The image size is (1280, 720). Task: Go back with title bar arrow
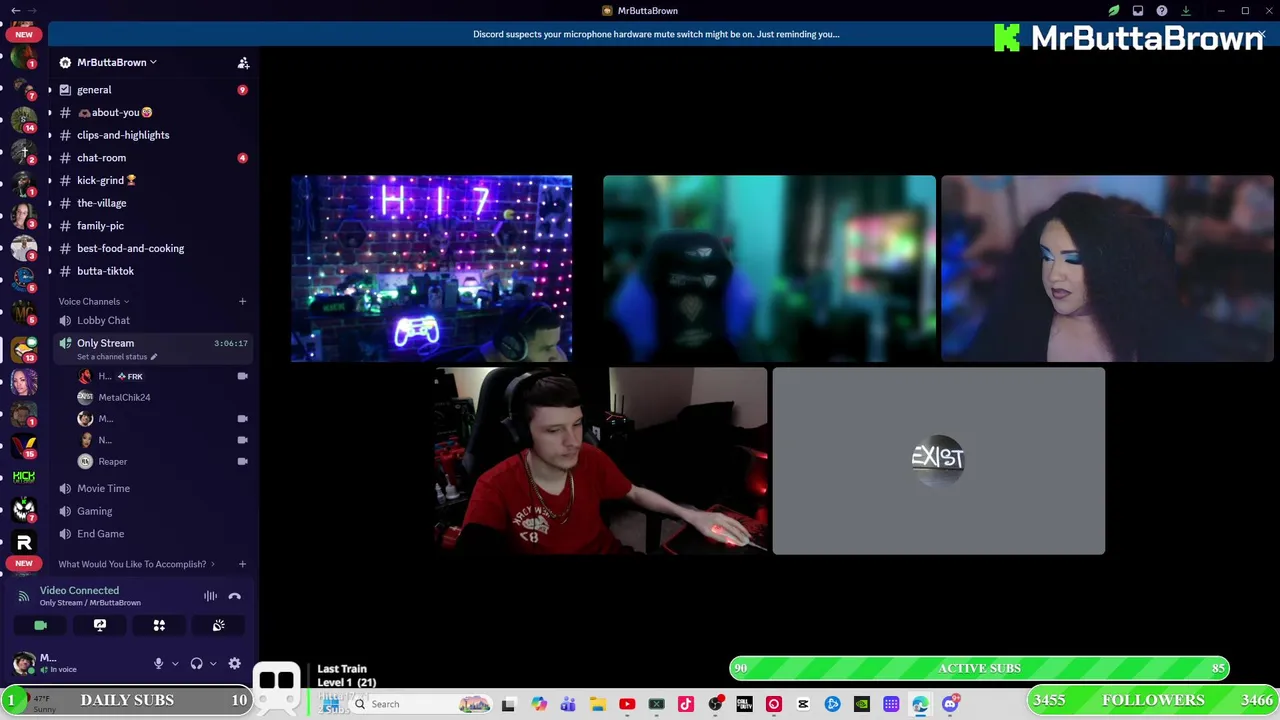16,11
